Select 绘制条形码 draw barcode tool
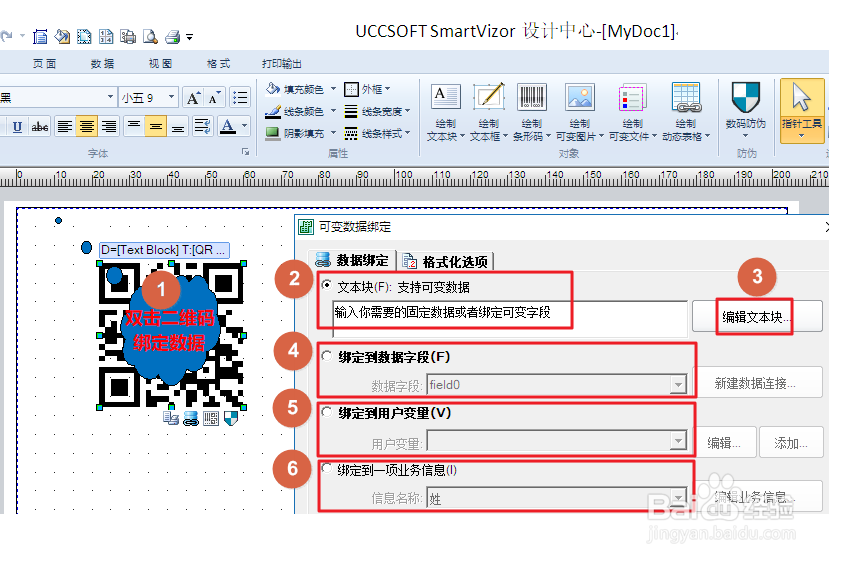Viewport: 844px width, 563px height. [x=532, y=112]
